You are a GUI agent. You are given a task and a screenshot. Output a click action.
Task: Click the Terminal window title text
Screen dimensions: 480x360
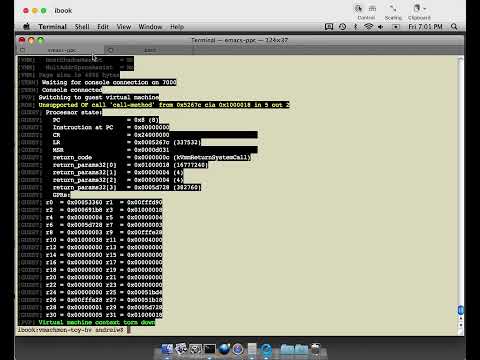pyautogui.click(x=239, y=40)
